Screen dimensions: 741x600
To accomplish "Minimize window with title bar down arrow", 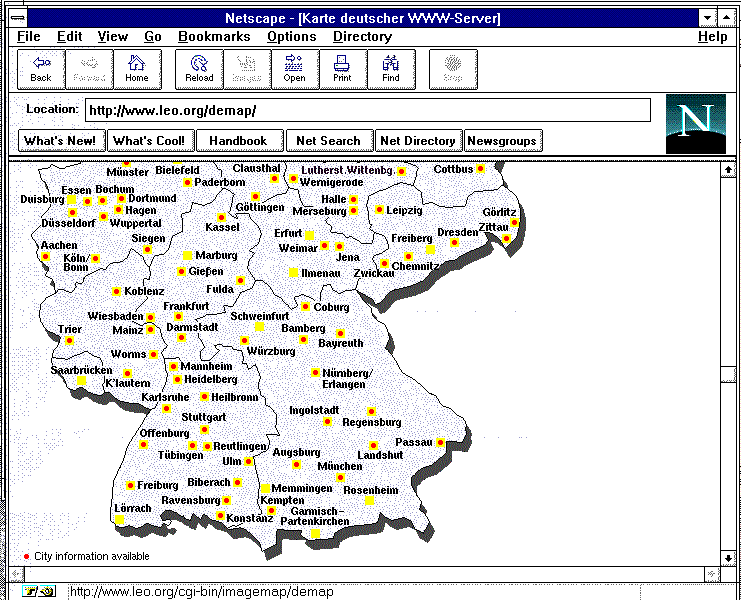I will [707, 18].
